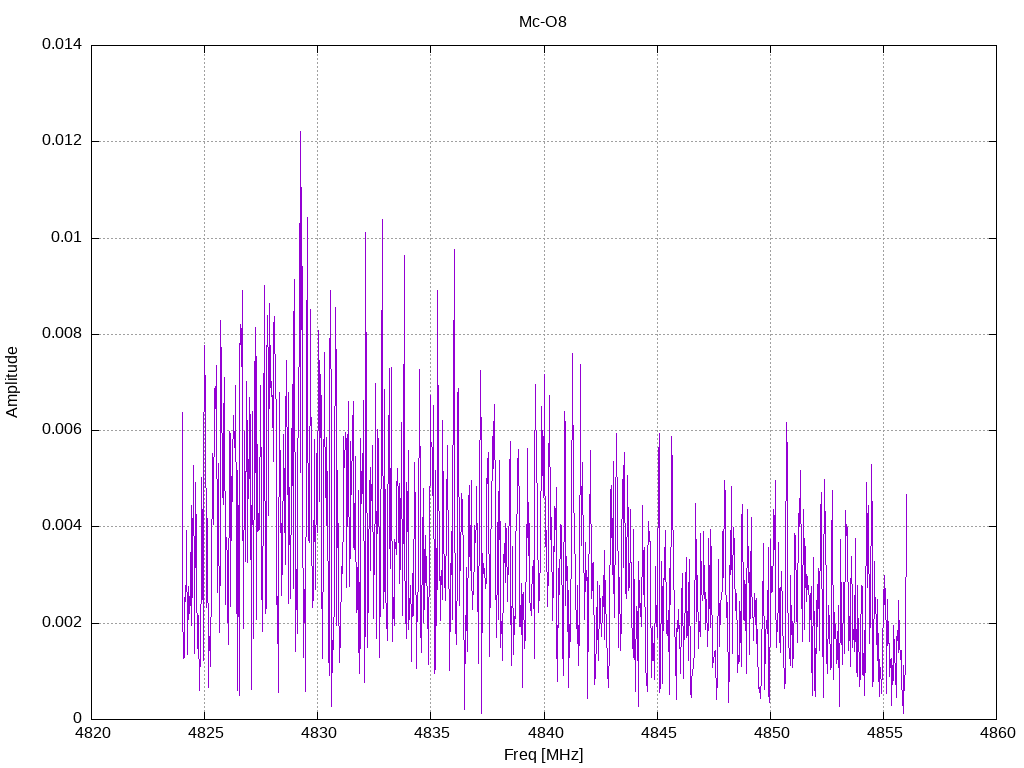Click y-axis tick label 0.008
The height and width of the screenshot is (768, 1024).
[62, 334]
